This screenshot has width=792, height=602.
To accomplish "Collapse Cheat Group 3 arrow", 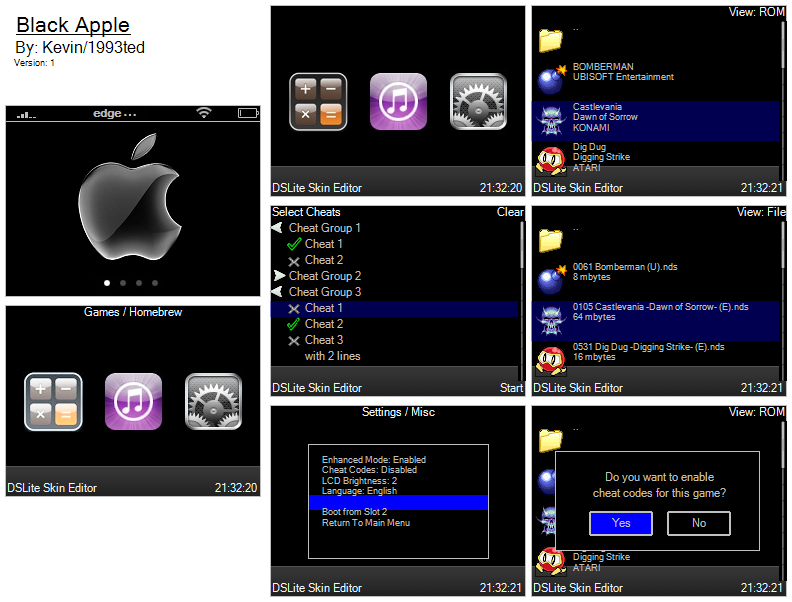I will [x=277, y=291].
